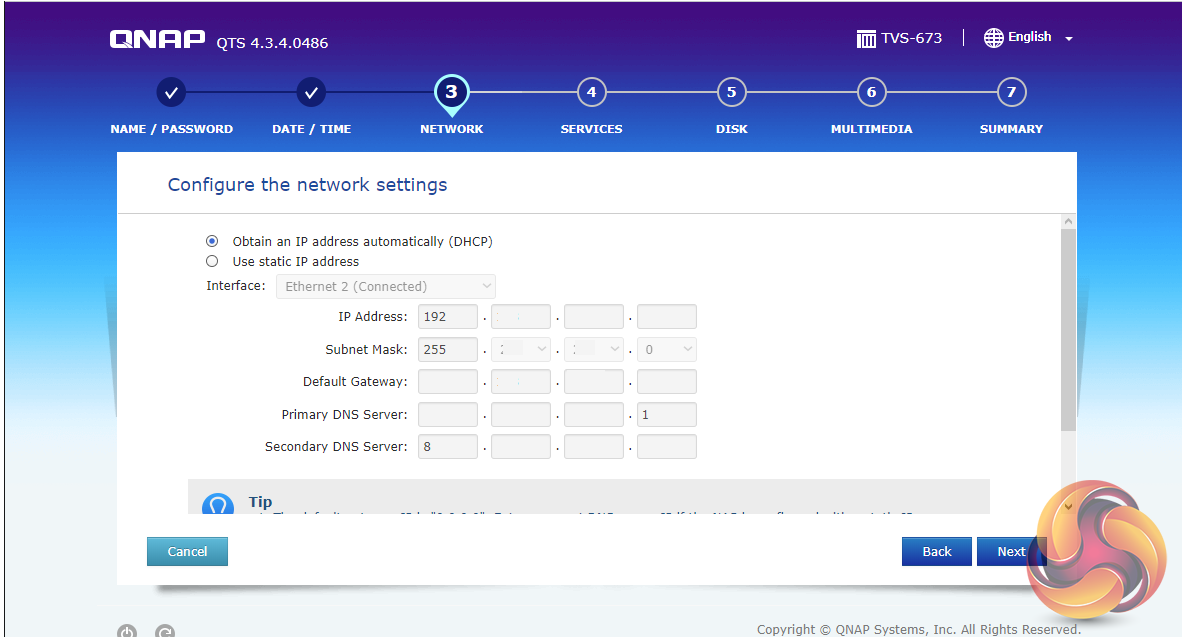The image size is (1186, 638).
Task: Go to step 2 Date / Time checkmark
Action: point(311,93)
